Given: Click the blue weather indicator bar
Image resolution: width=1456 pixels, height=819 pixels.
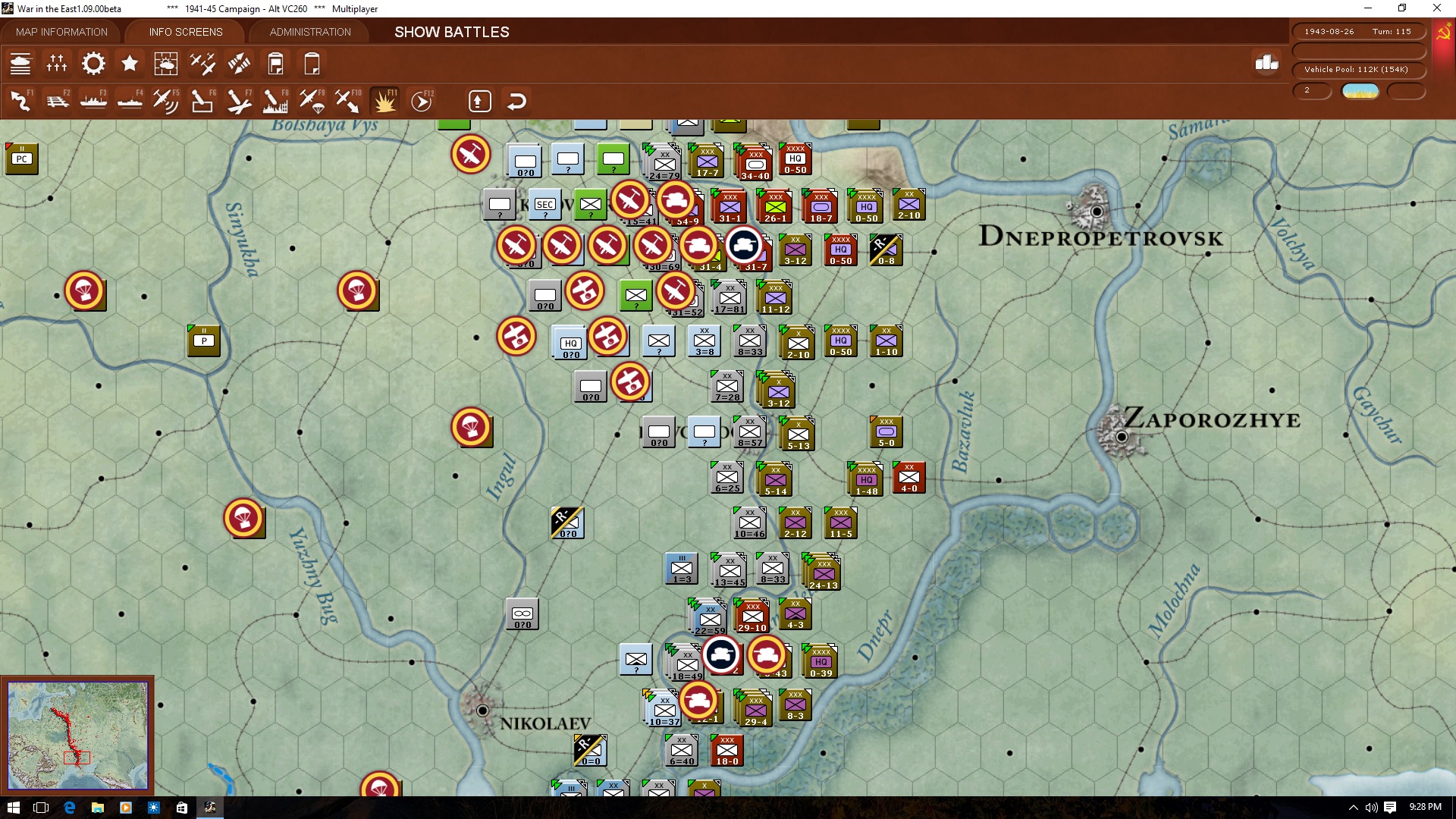Looking at the screenshot, I should [x=1360, y=91].
